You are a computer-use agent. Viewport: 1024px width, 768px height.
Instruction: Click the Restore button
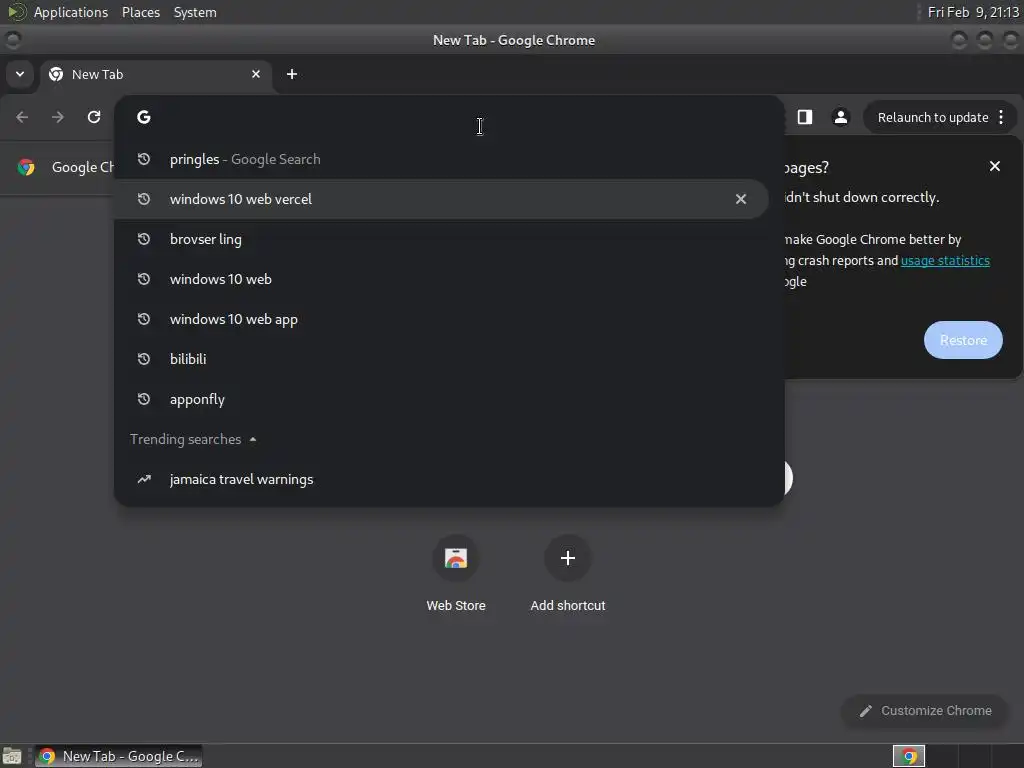click(963, 340)
